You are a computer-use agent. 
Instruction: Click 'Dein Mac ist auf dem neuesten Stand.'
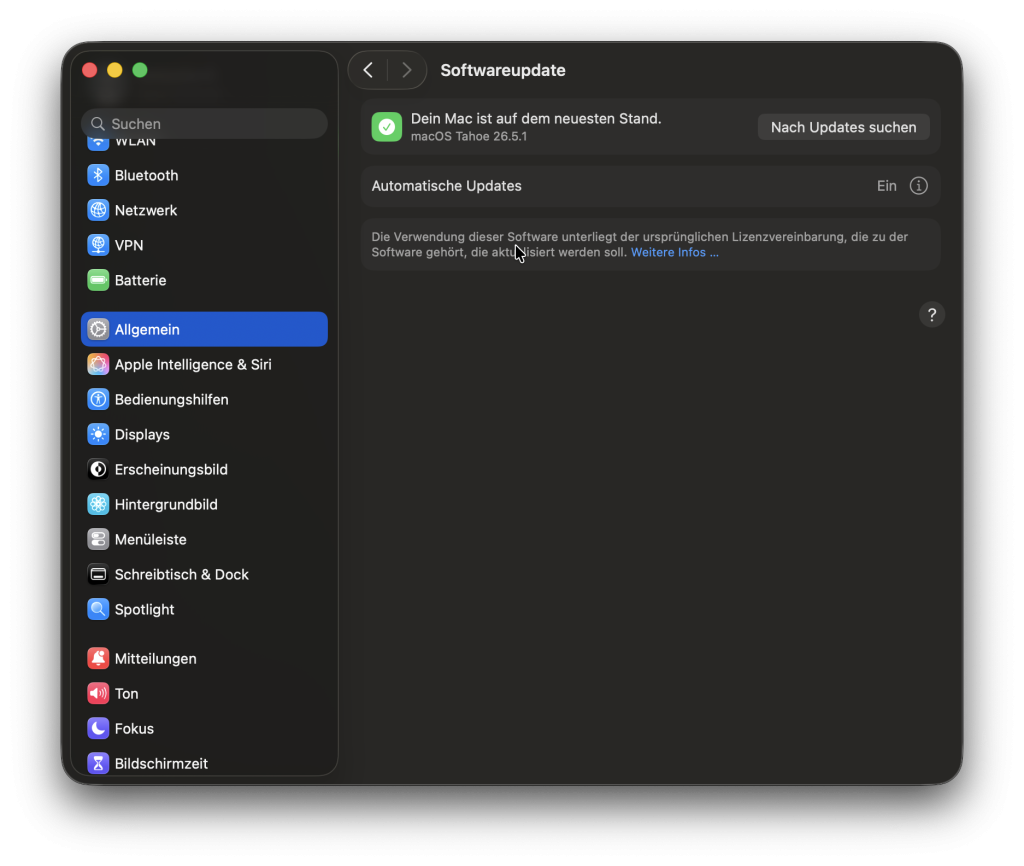point(536,119)
